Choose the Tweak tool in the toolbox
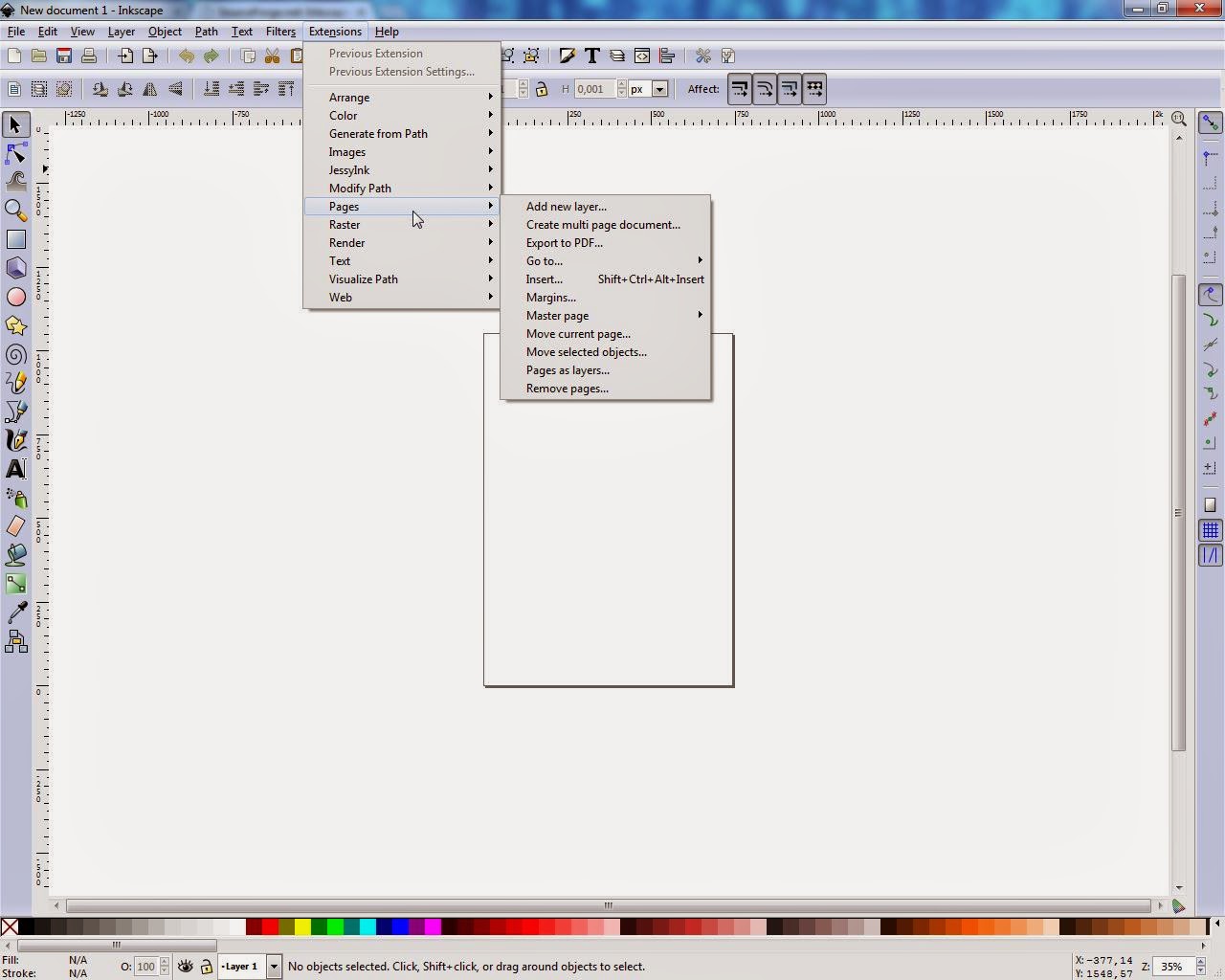 [16, 182]
